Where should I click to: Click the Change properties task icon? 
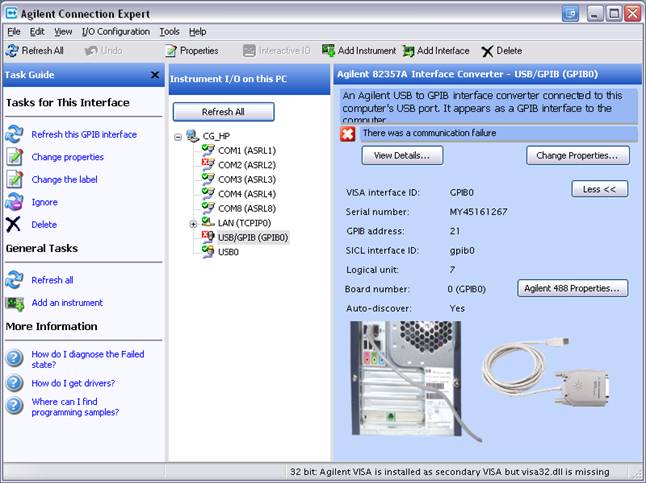point(14,157)
